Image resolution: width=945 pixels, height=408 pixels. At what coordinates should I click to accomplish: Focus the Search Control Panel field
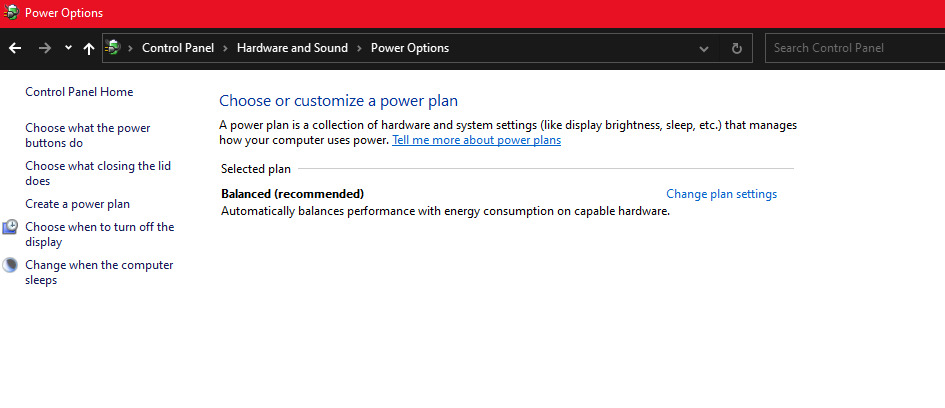point(855,48)
